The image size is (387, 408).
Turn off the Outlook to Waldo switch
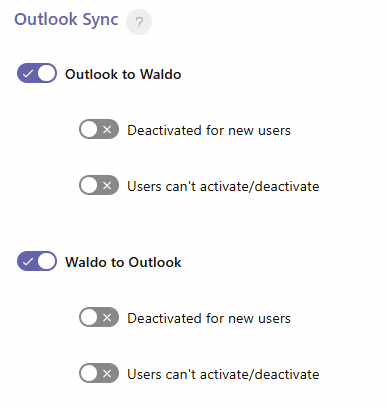[37, 73]
